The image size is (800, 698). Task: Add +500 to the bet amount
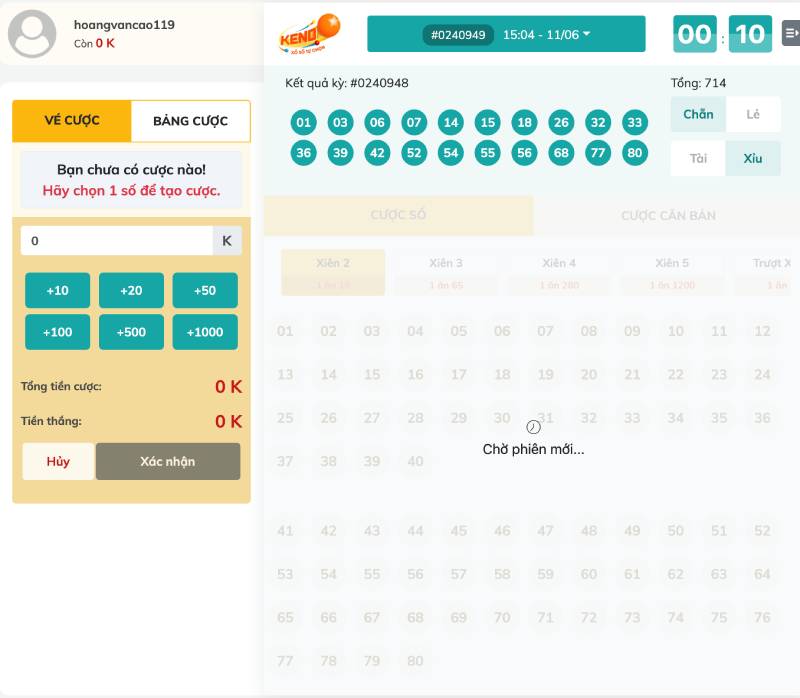(x=131, y=332)
